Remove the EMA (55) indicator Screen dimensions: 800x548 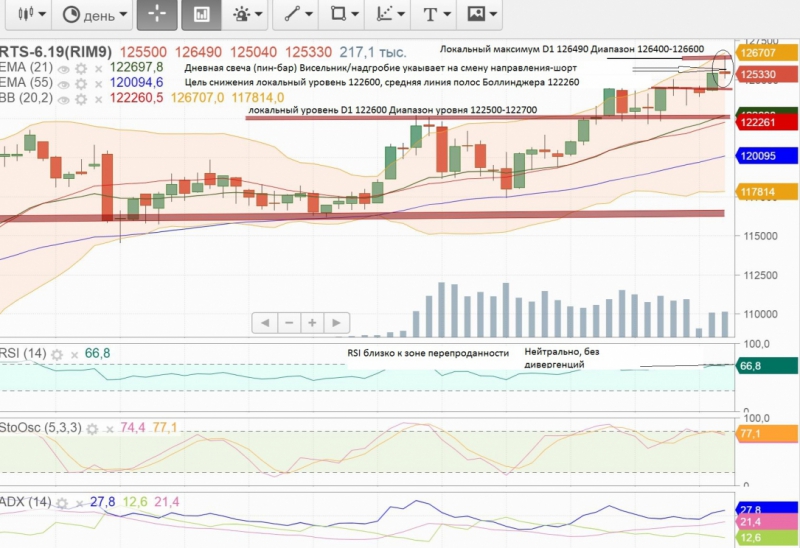coord(98,84)
